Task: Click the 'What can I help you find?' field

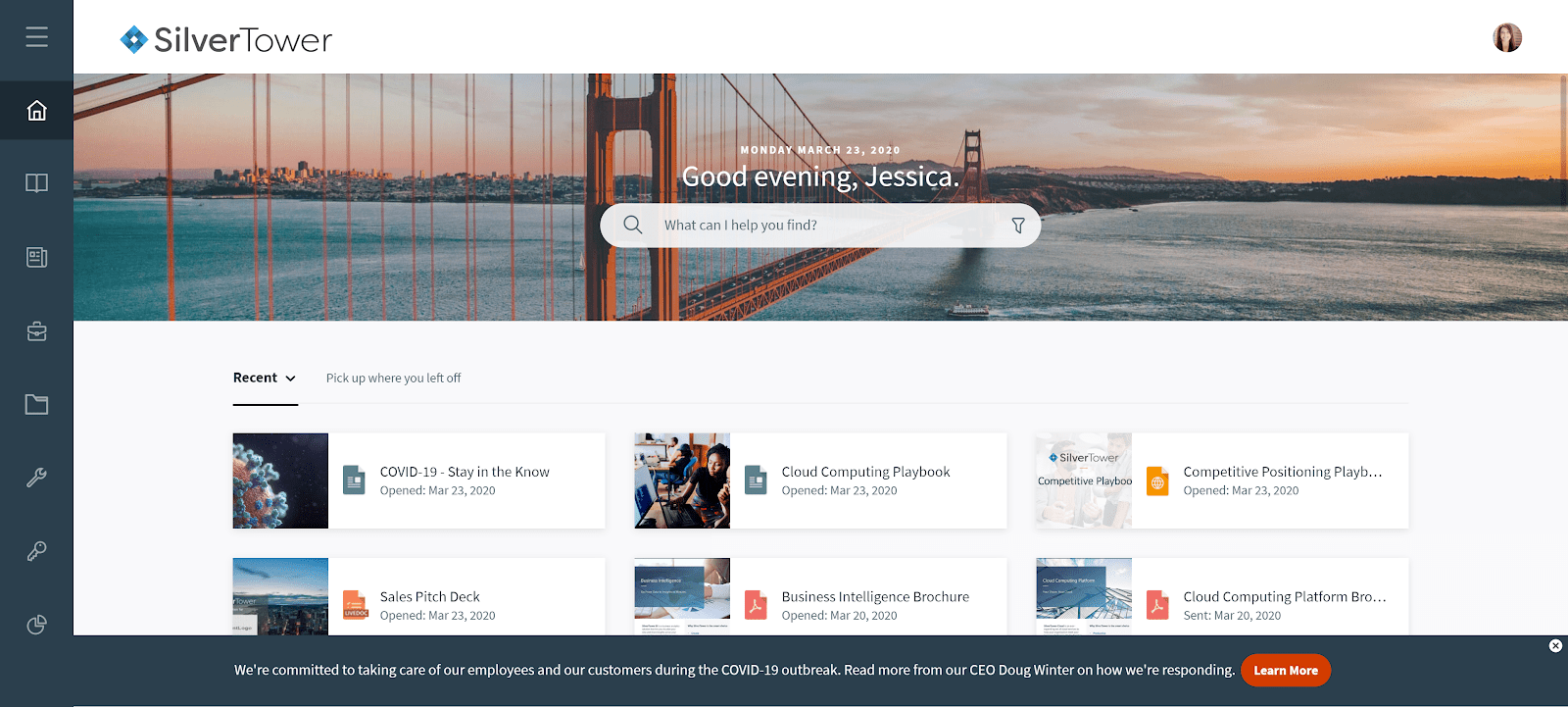Action: click(823, 226)
